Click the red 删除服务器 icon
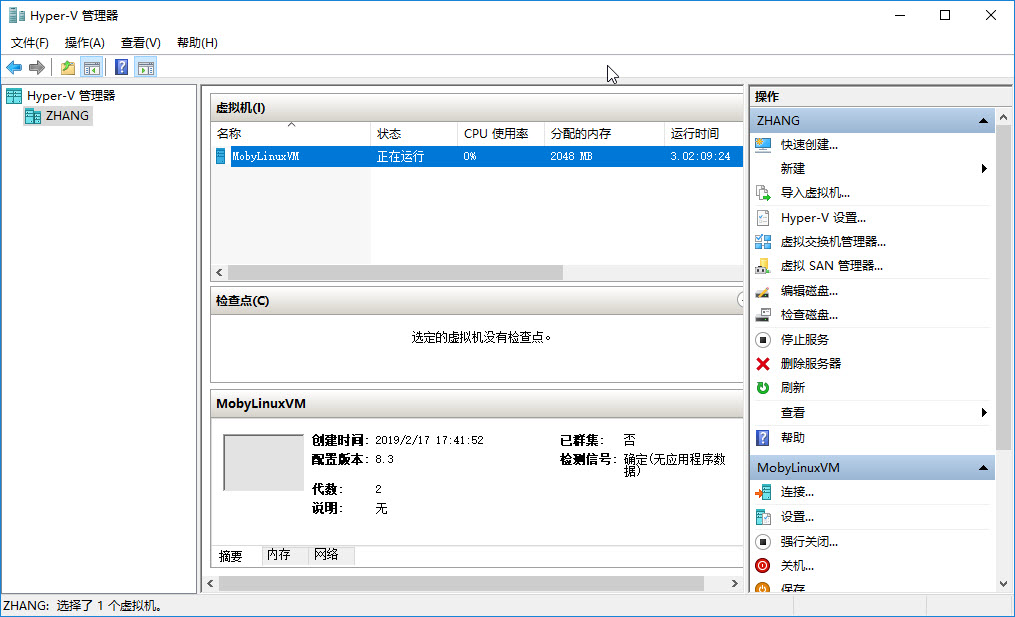The width and height of the screenshot is (1015, 617). 763,364
